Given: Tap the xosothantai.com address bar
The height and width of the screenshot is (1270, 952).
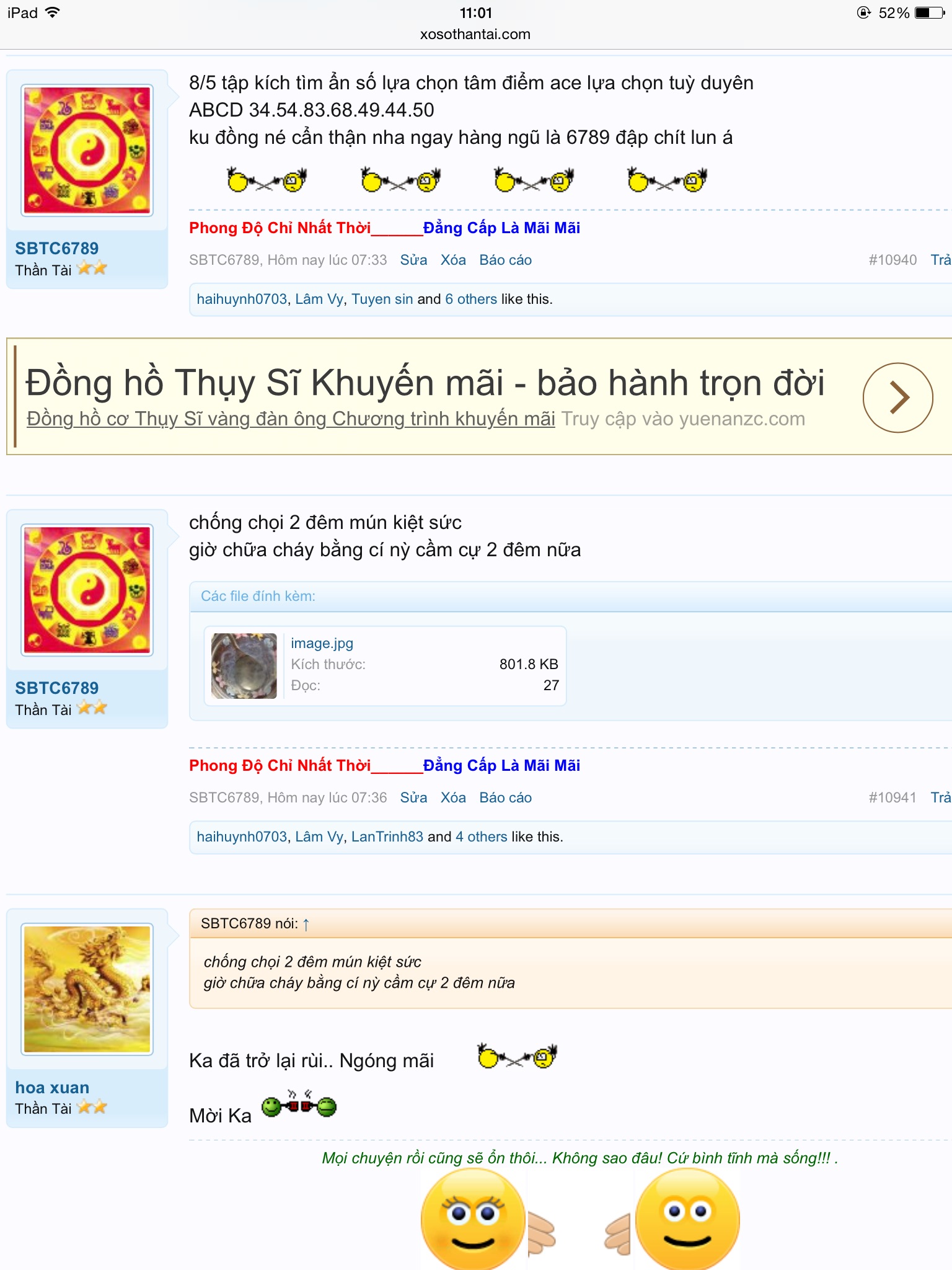Looking at the screenshot, I should 475,34.
